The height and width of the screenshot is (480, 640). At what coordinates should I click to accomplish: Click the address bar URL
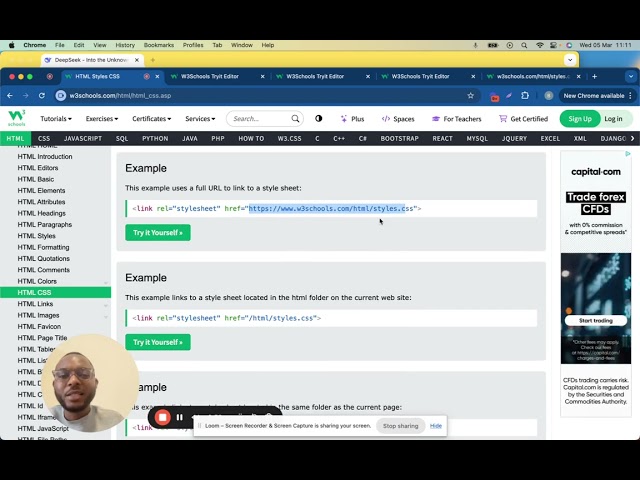pyautogui.click(x=120, y=96)
